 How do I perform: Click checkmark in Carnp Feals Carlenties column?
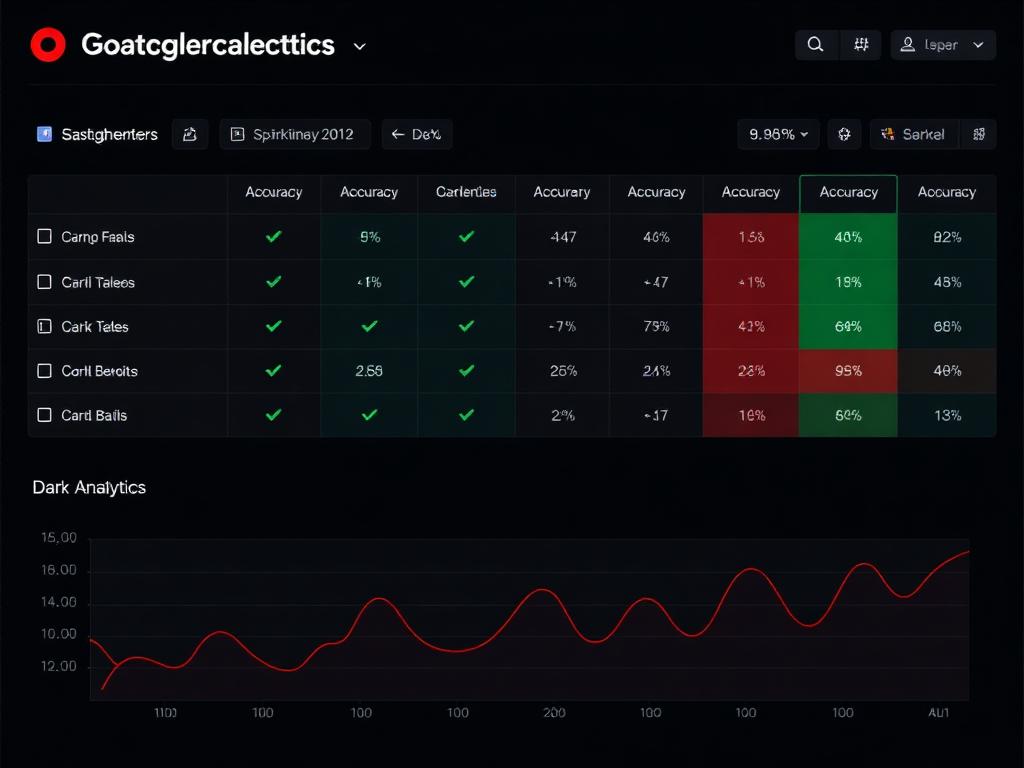click(466, 236)
